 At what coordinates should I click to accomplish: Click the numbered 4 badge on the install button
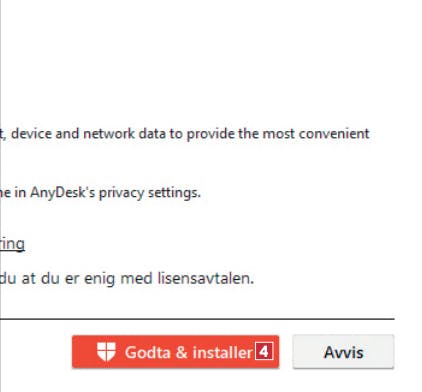point(264,351)
